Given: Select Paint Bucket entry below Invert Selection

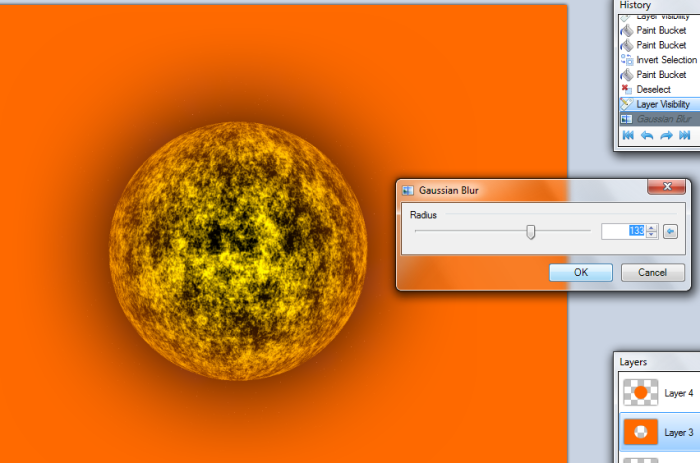Looking at the screenshot, I should coord(660,75).
